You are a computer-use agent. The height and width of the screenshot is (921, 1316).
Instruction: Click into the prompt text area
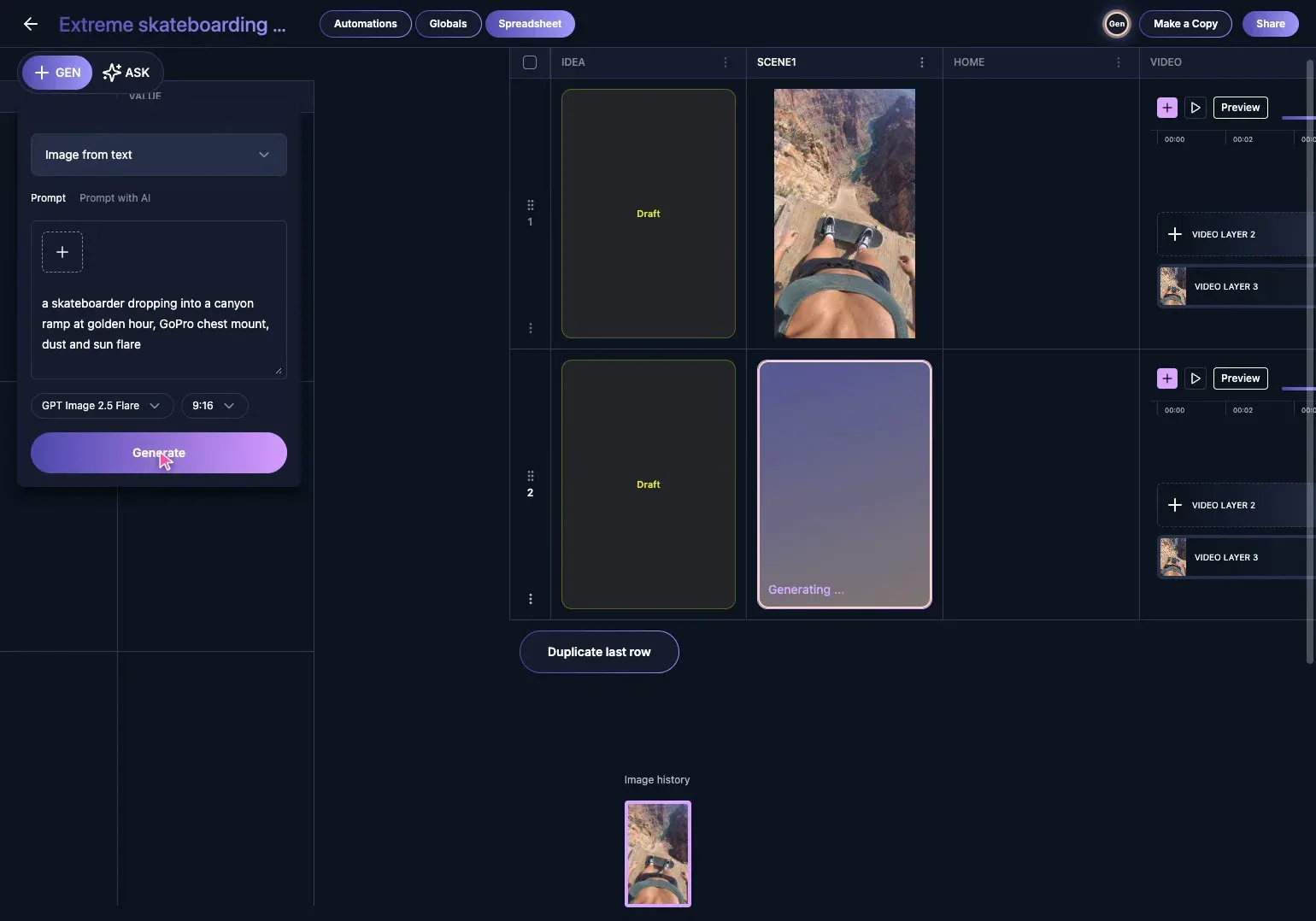(159, 324)
